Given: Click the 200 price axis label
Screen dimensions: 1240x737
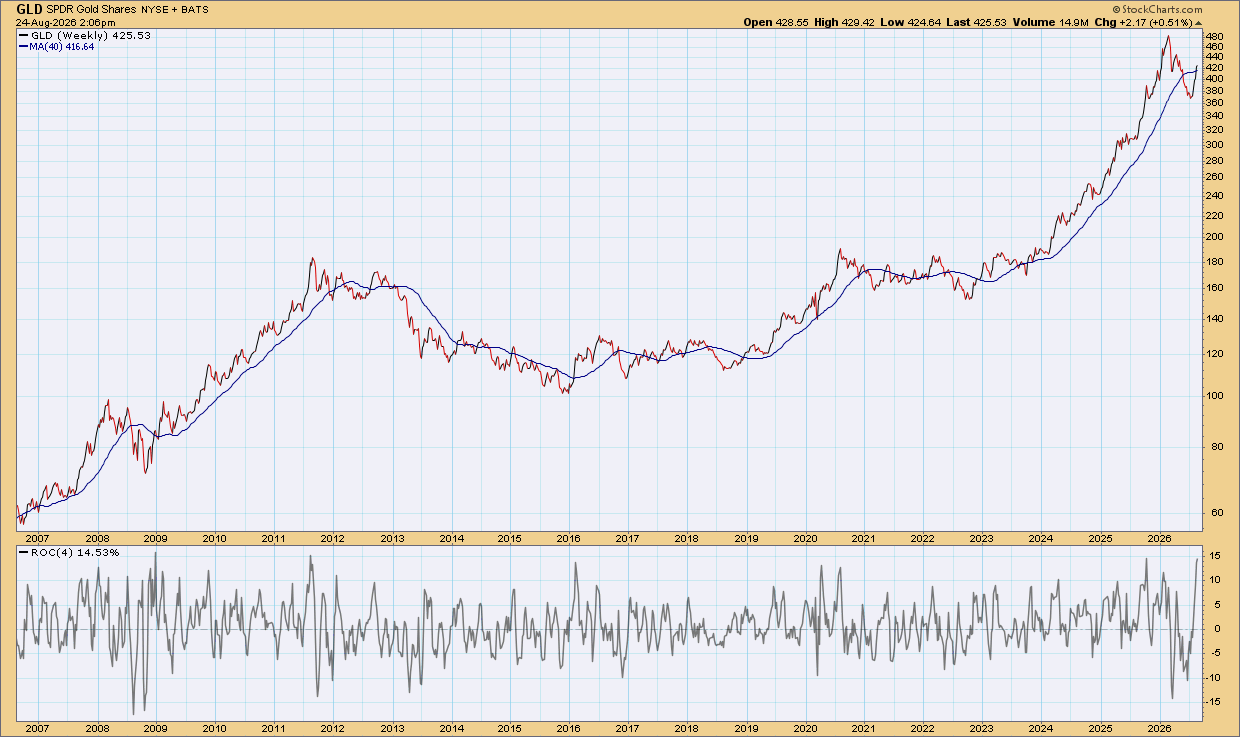Looking at the screenshot, I should [x=1216, y=237].
